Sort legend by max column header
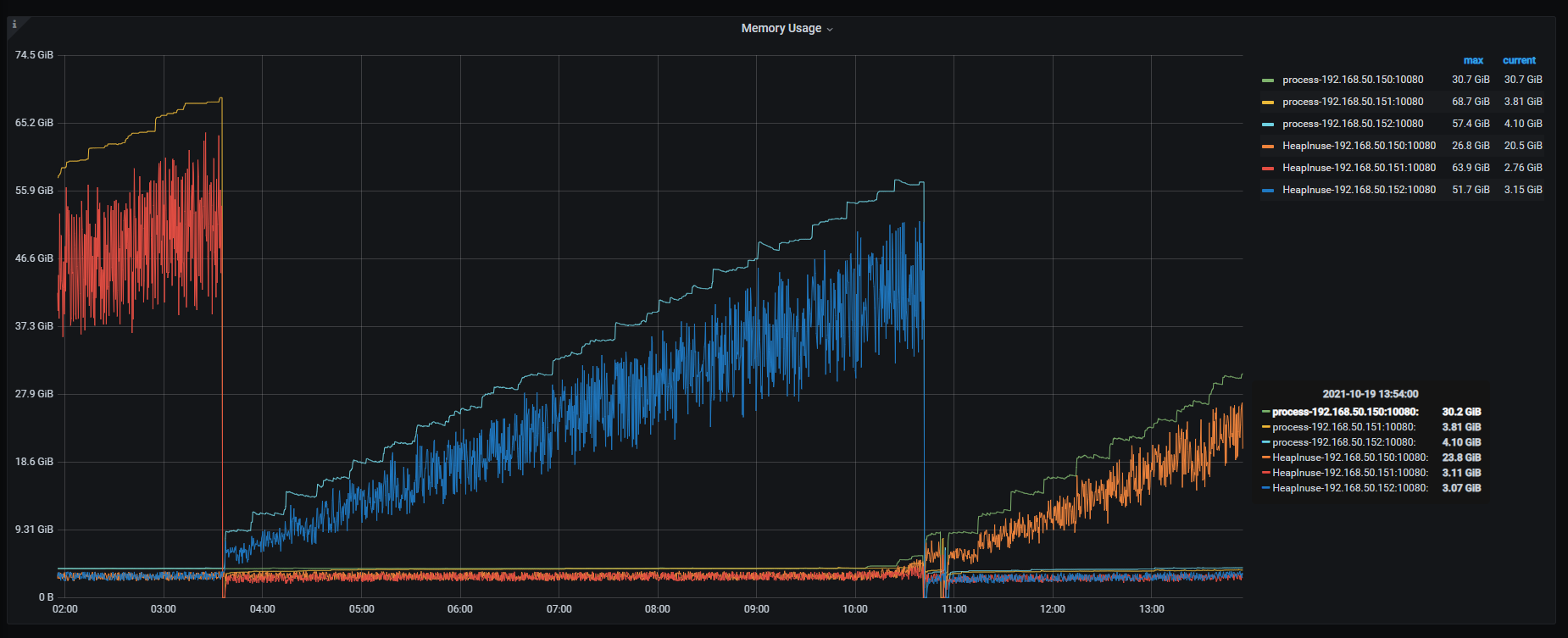The image size is (1568, 638). [x=1473, y=60]
